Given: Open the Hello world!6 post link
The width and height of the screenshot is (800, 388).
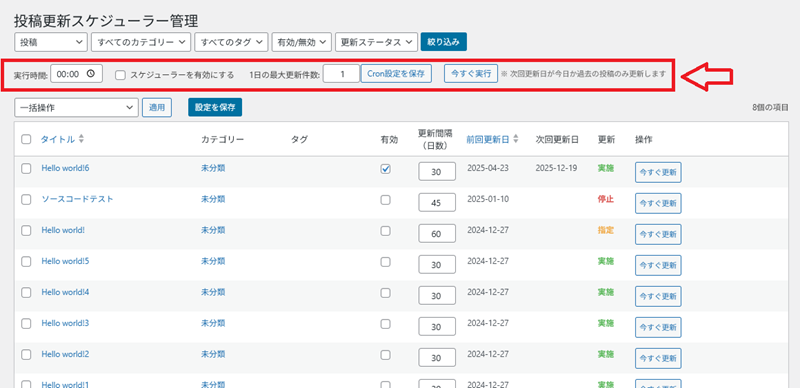Looking at the screenshot, I should point(65,168).
